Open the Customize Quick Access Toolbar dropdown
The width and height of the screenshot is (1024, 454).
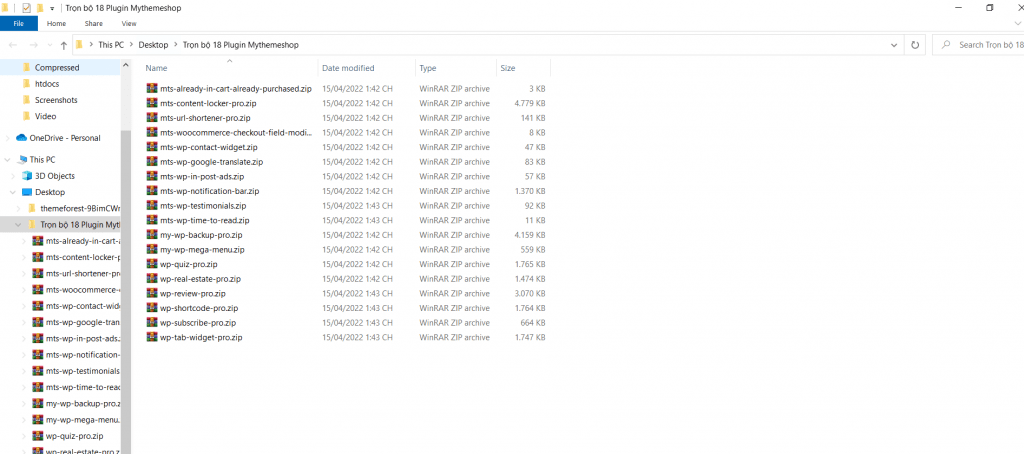pyautogui.click(x=52, y=7)
